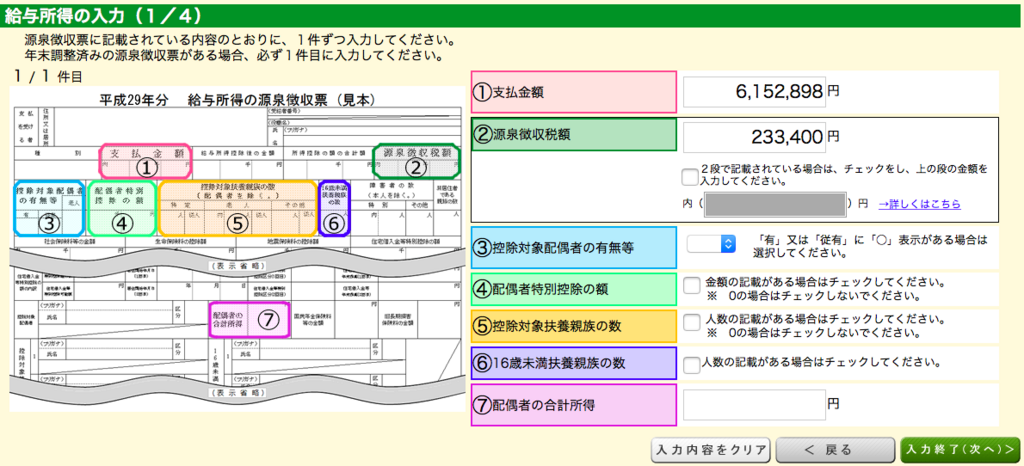Image resolution: width=1024 pixels, height=466 pixels.
Task: Click the ⑦配偶者の合計所得 label
Action: [x=573, y=405]
